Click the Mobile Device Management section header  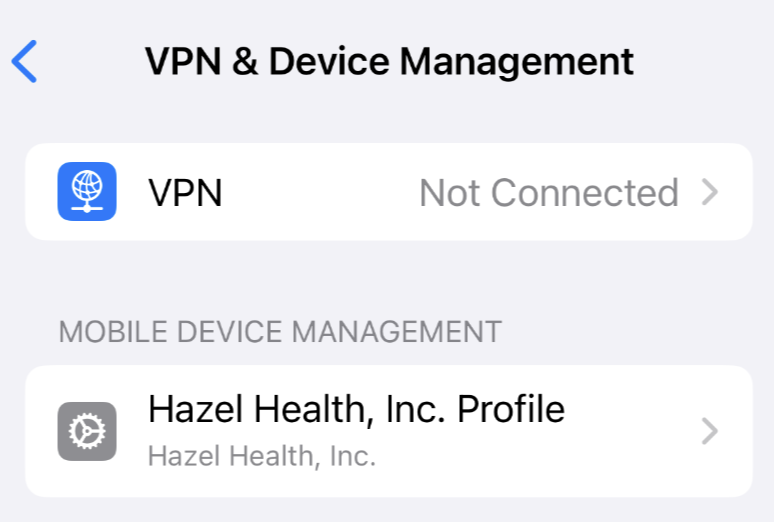point(280,332)
